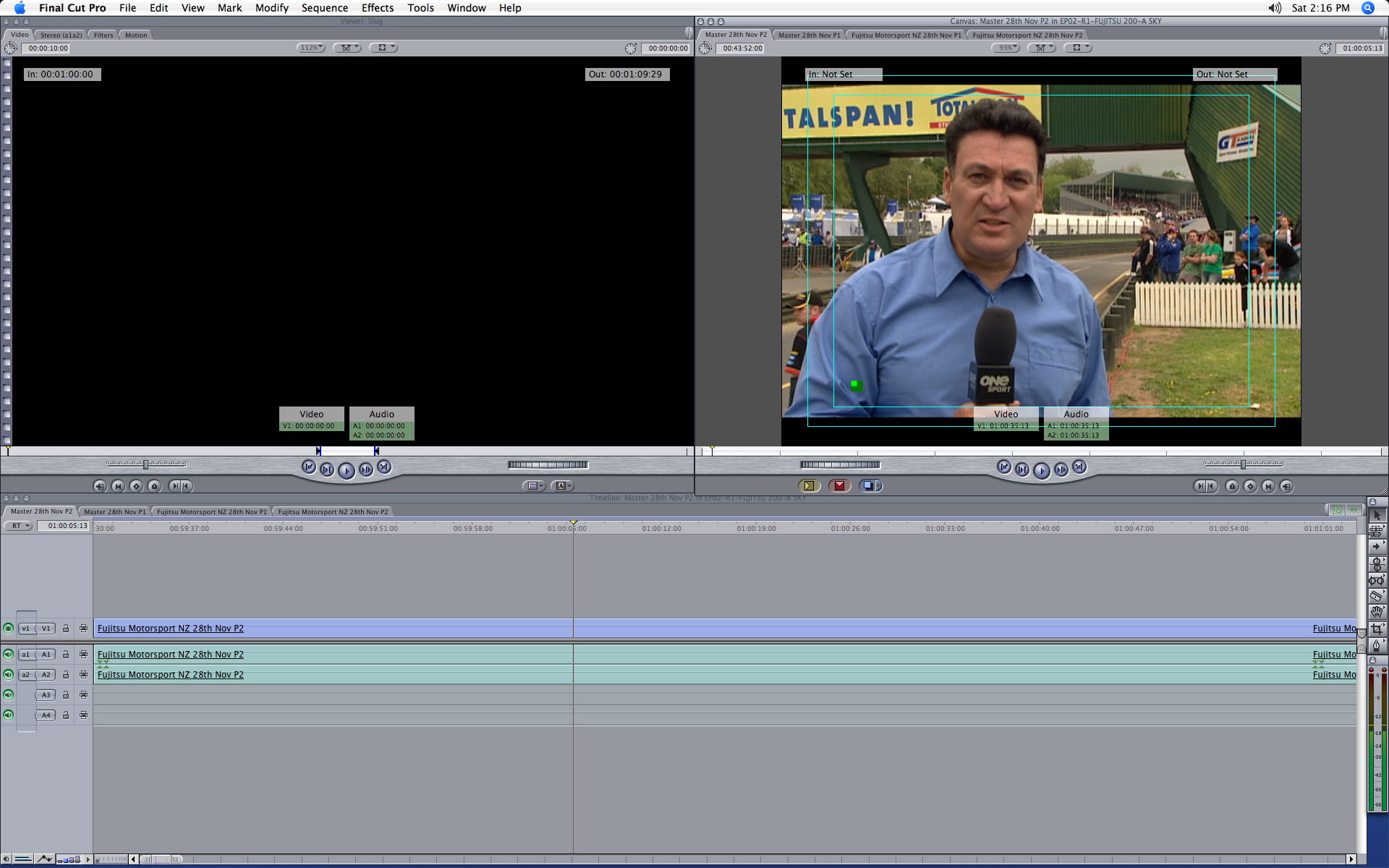Select the Track Select tool
1389x868 pixels.
[x=1377, y=547]
